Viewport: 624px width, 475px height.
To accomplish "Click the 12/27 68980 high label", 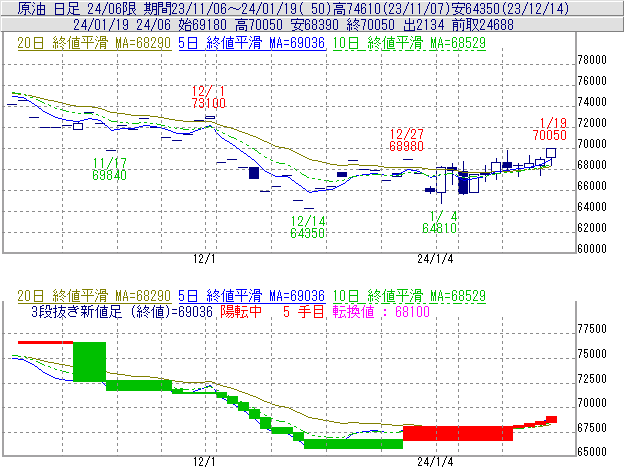I will pos(406,140).
